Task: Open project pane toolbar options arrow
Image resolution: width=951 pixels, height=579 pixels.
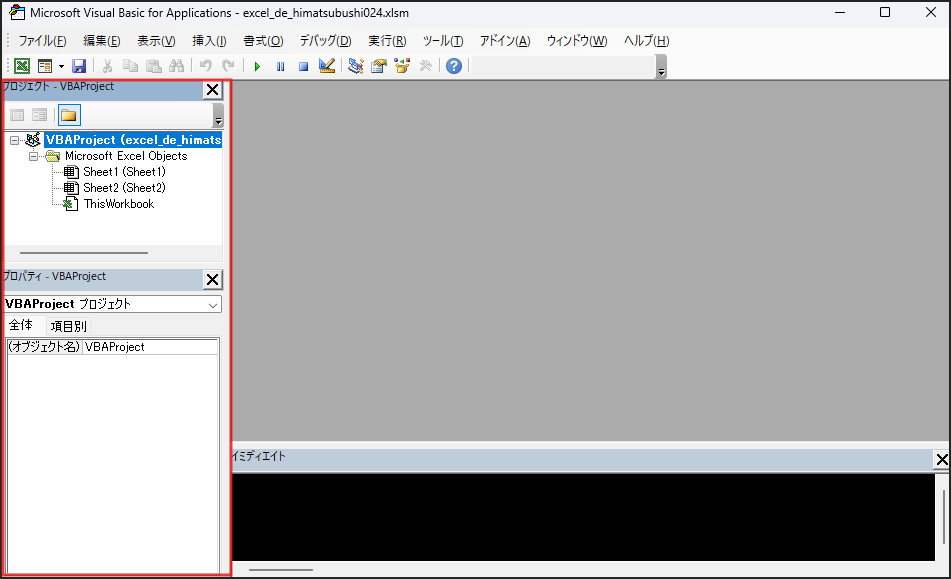Action: [218, 115]
